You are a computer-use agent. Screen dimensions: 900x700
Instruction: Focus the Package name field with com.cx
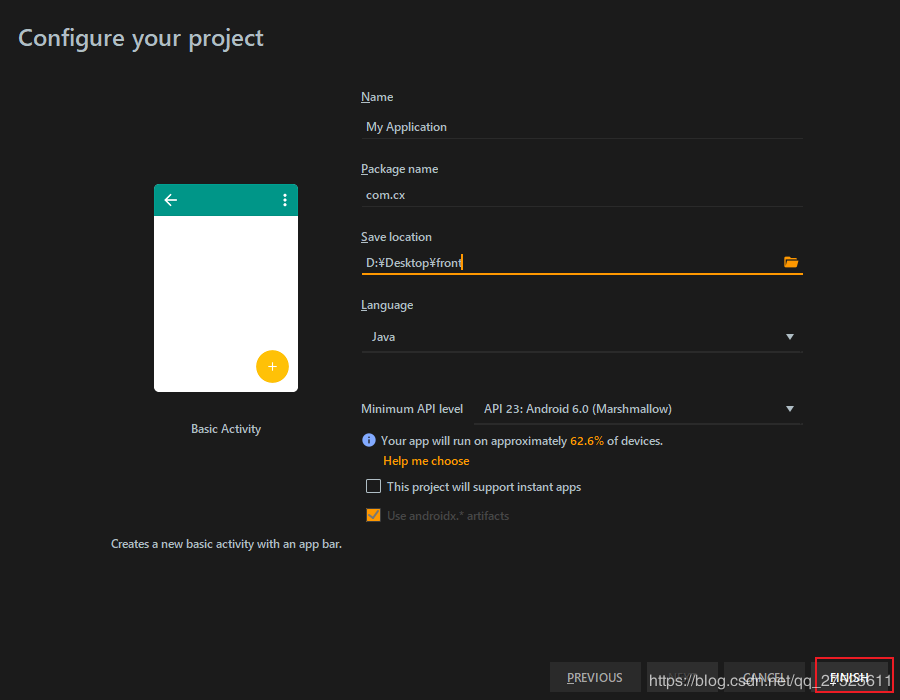pyautogui.click(x=581, y=195)
